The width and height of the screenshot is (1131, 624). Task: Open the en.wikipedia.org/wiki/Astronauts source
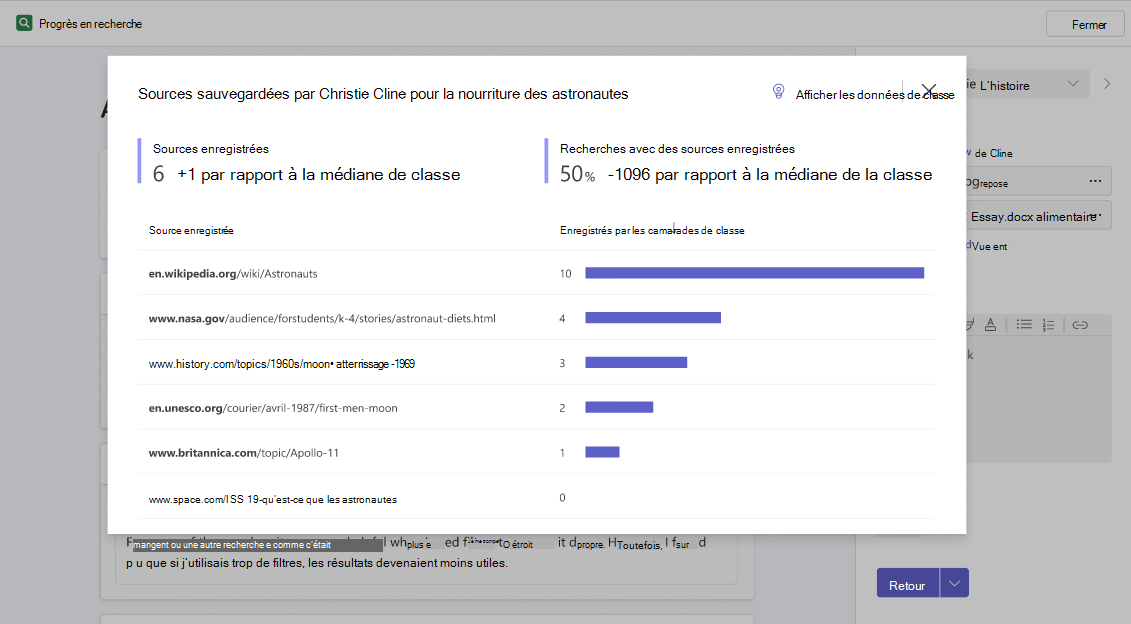pos(233,273)
